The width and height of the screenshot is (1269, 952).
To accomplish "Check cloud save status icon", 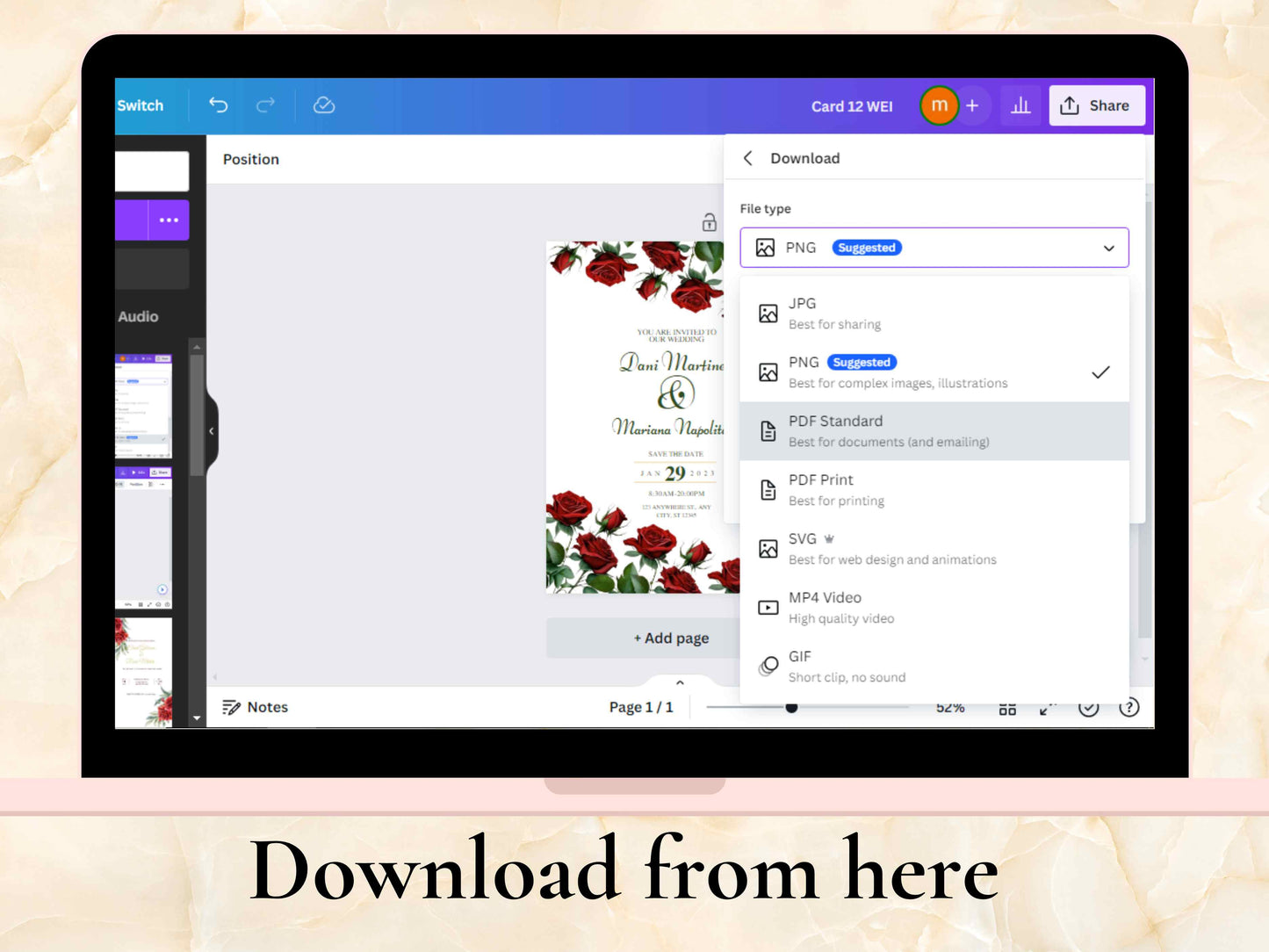I will (x=324, y=105).
